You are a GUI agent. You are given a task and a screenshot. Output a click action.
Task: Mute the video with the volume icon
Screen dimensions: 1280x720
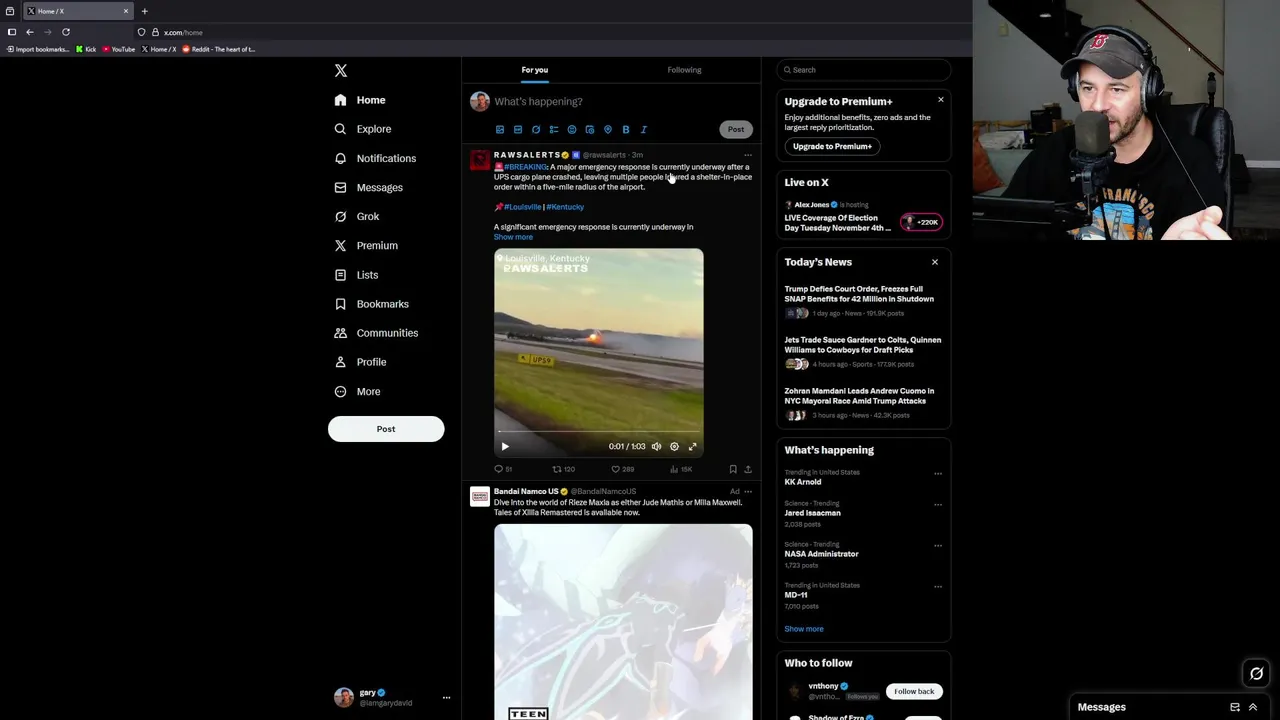[x=656, y=447]
